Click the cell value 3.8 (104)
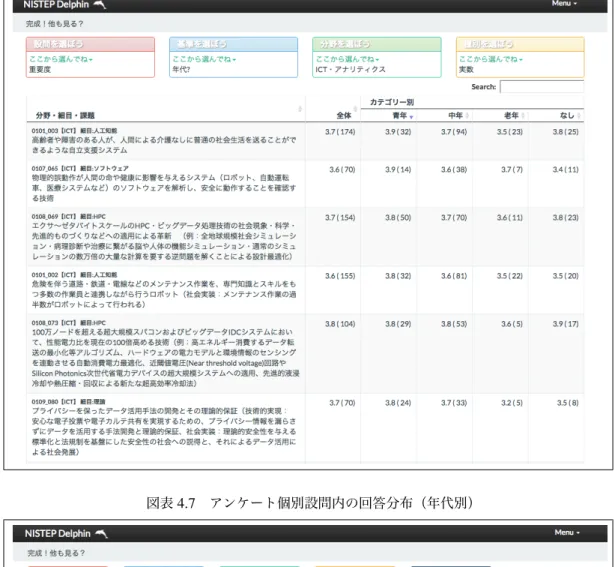Viewport: 615px width, 567px height. pos(340,324)
